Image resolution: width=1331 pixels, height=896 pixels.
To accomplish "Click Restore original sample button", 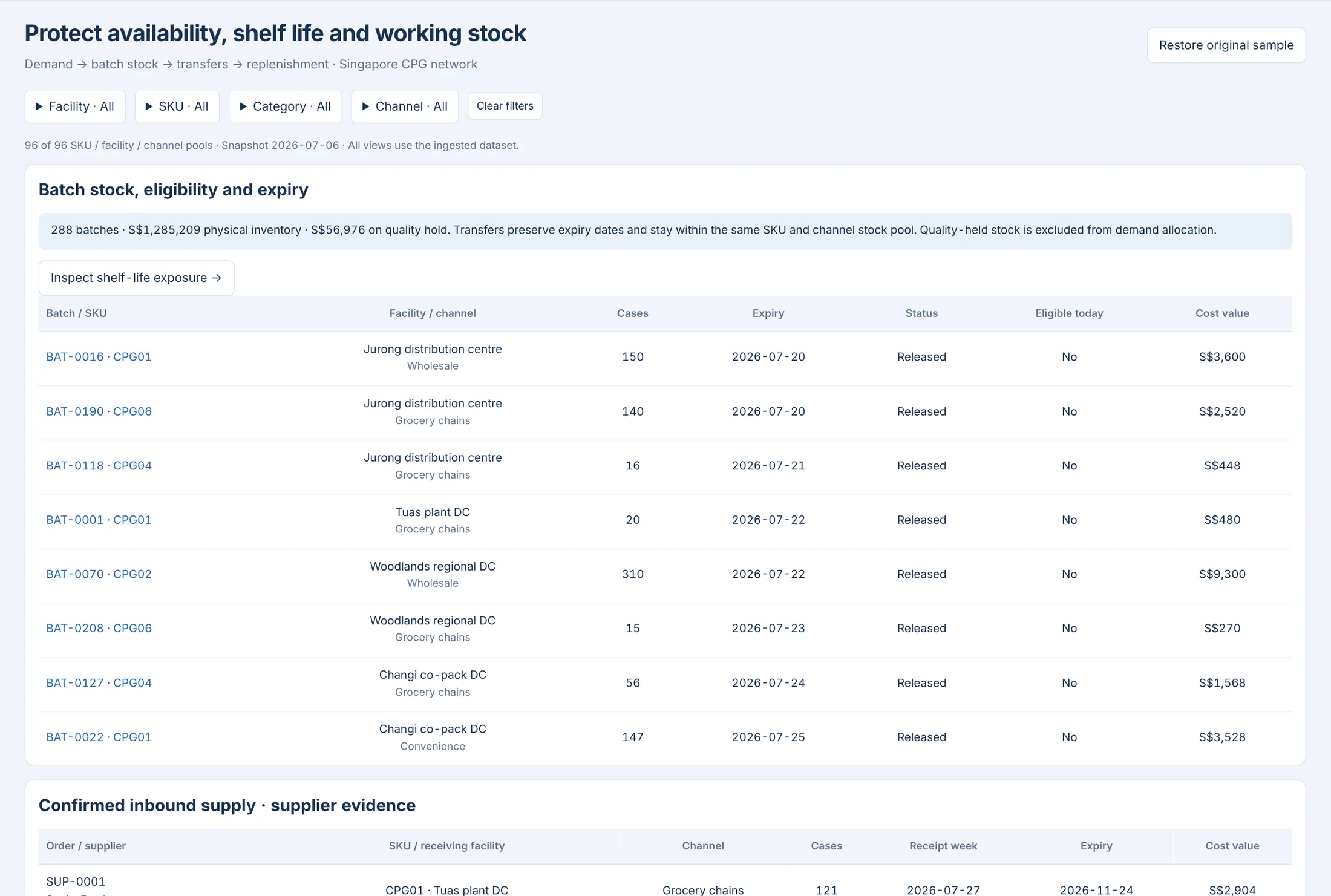I will point(1226,45).
